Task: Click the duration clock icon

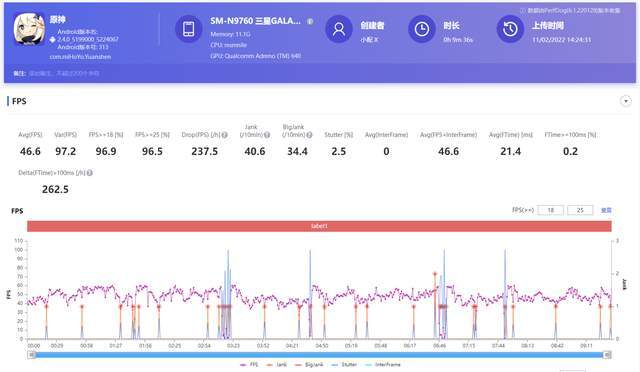Action: tap(422, 29)
